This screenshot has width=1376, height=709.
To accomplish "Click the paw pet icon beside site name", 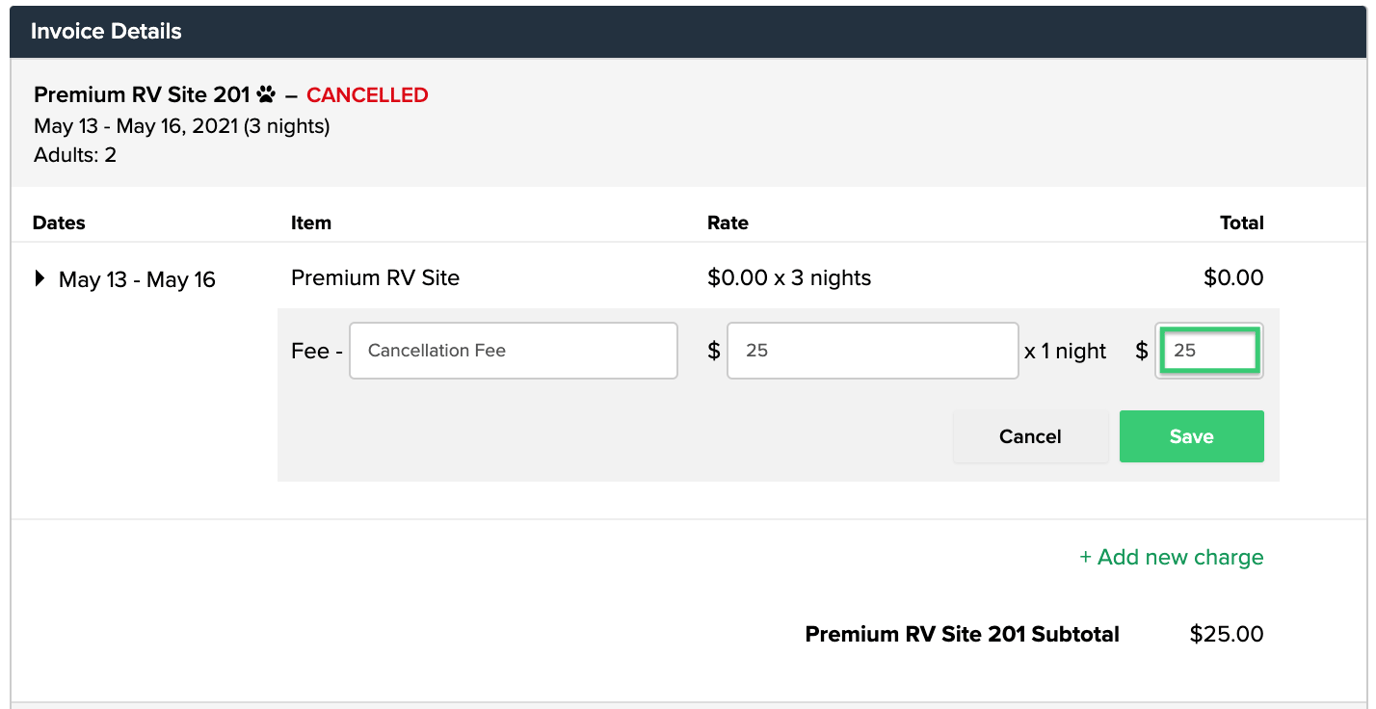I will tap(266, 95).
